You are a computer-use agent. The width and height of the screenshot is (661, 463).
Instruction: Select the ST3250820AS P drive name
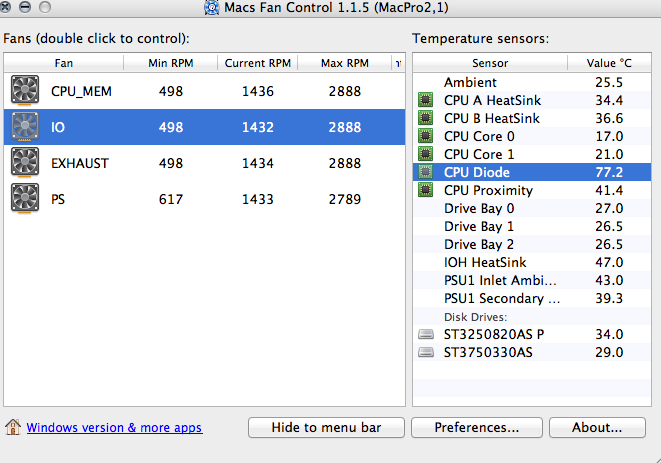click(x=494, y=334)
